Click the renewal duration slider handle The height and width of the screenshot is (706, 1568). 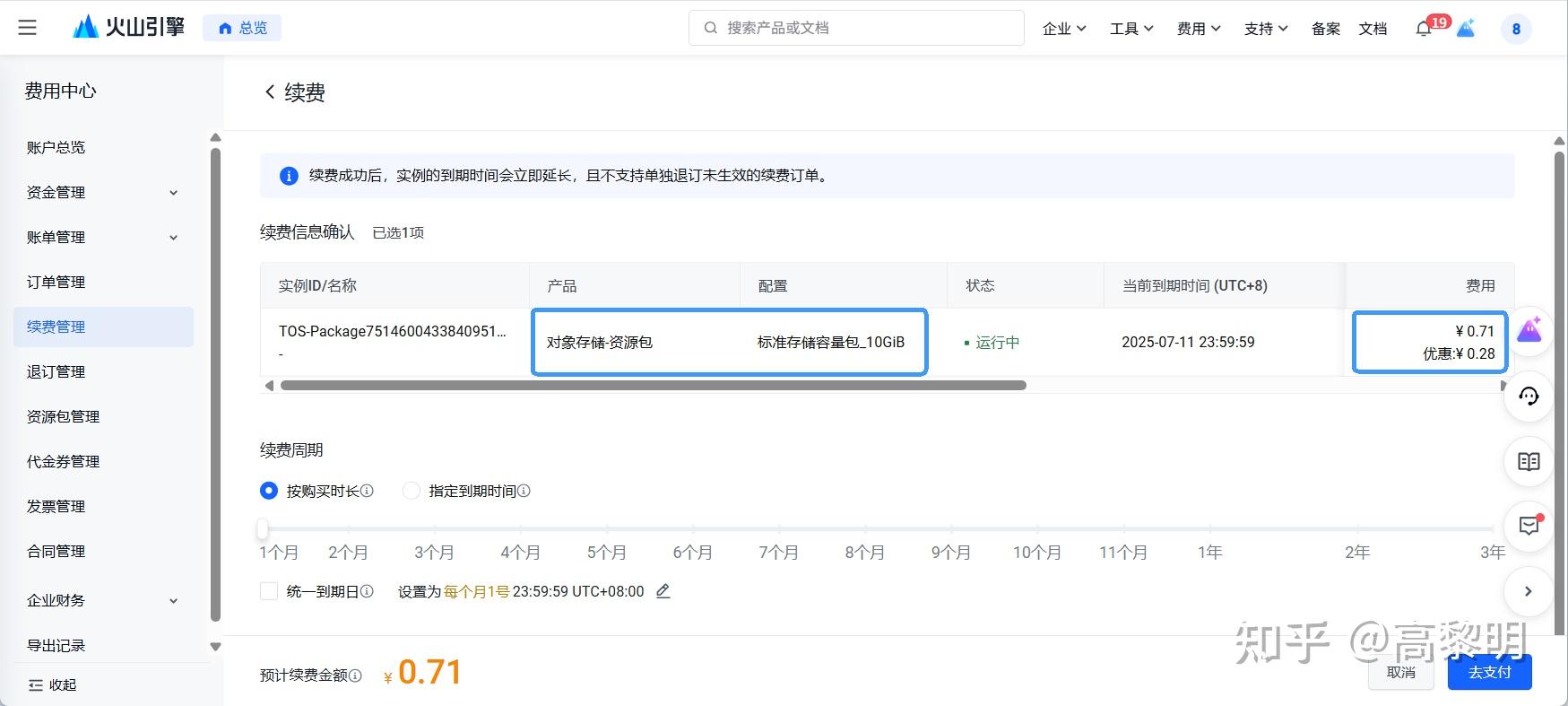click(x=263, y=528)
